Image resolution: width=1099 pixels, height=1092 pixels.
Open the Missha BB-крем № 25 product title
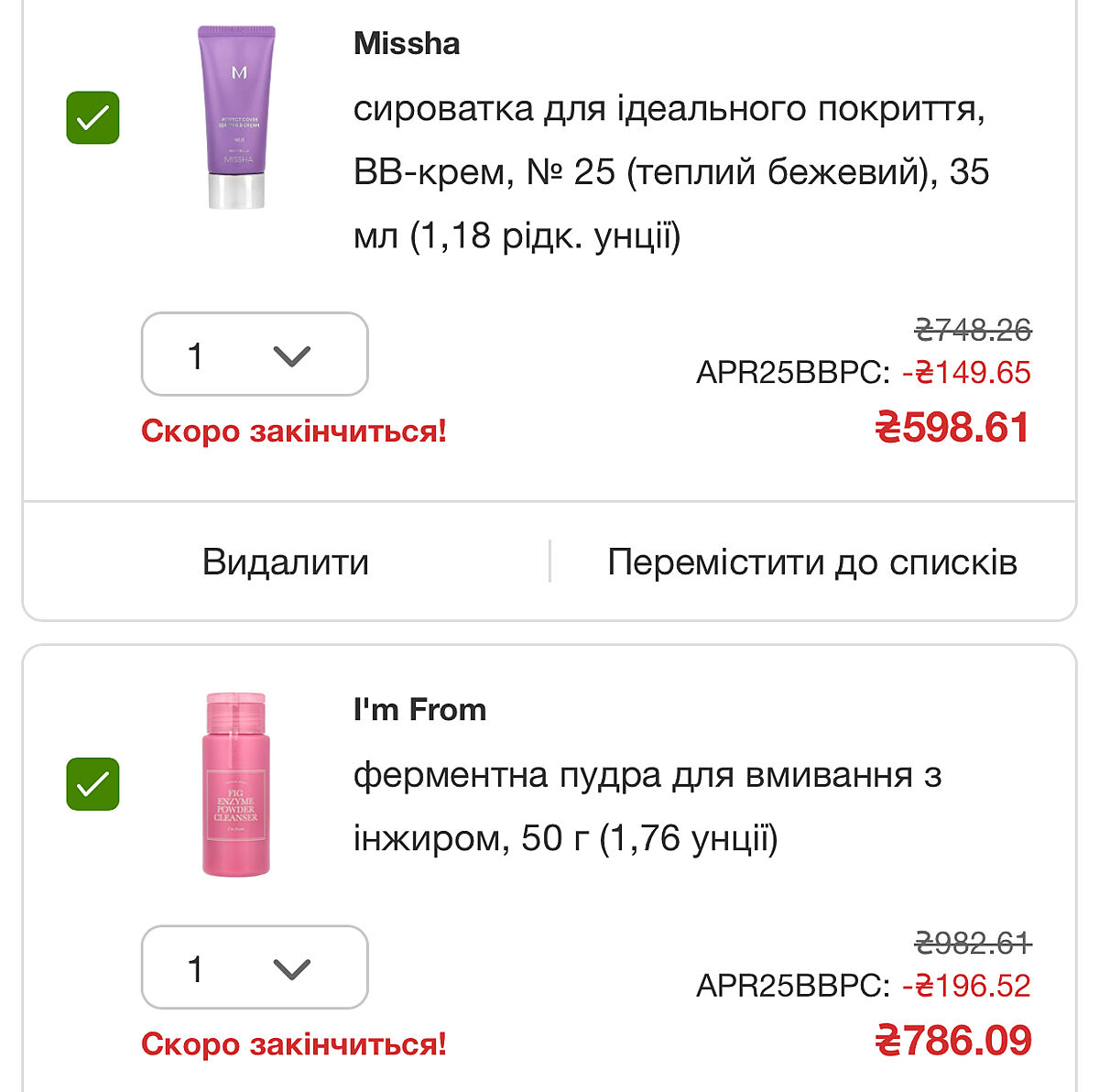coord(670,172)
